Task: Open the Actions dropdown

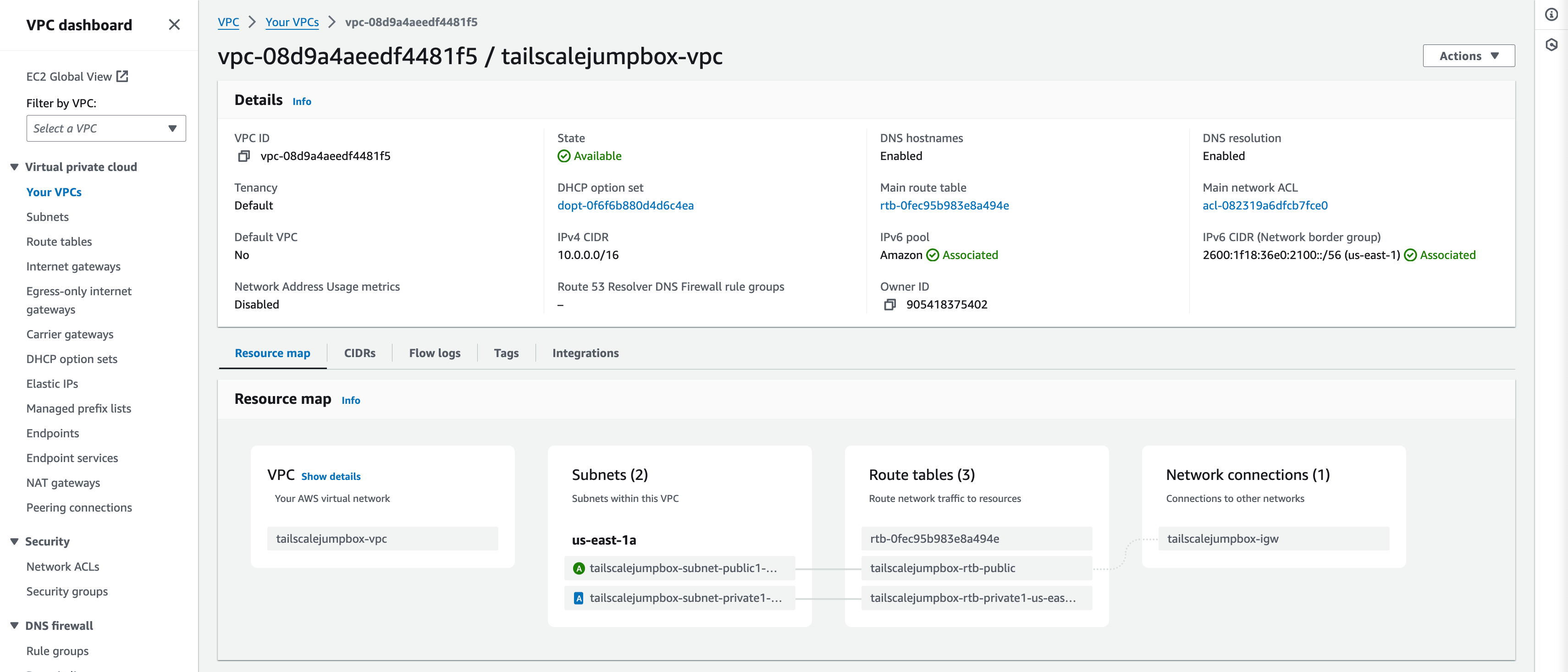Action: point(1468,55)
